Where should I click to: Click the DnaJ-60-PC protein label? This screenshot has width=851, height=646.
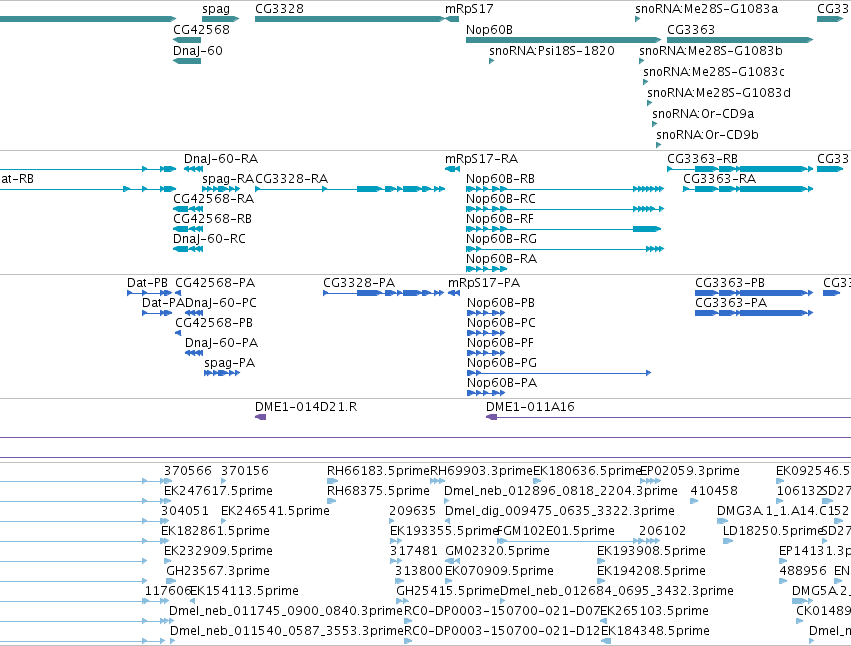(x=220, y=303)
